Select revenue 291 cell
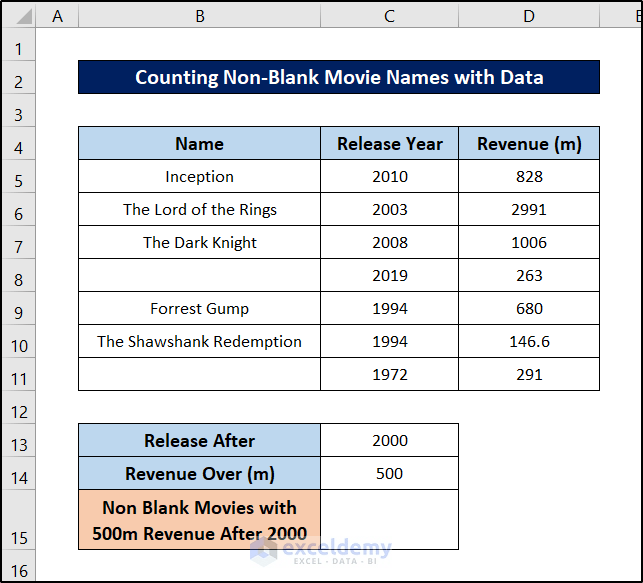This screenshot has height=583, width=643. pyautogui.click(x=529, y=374)
